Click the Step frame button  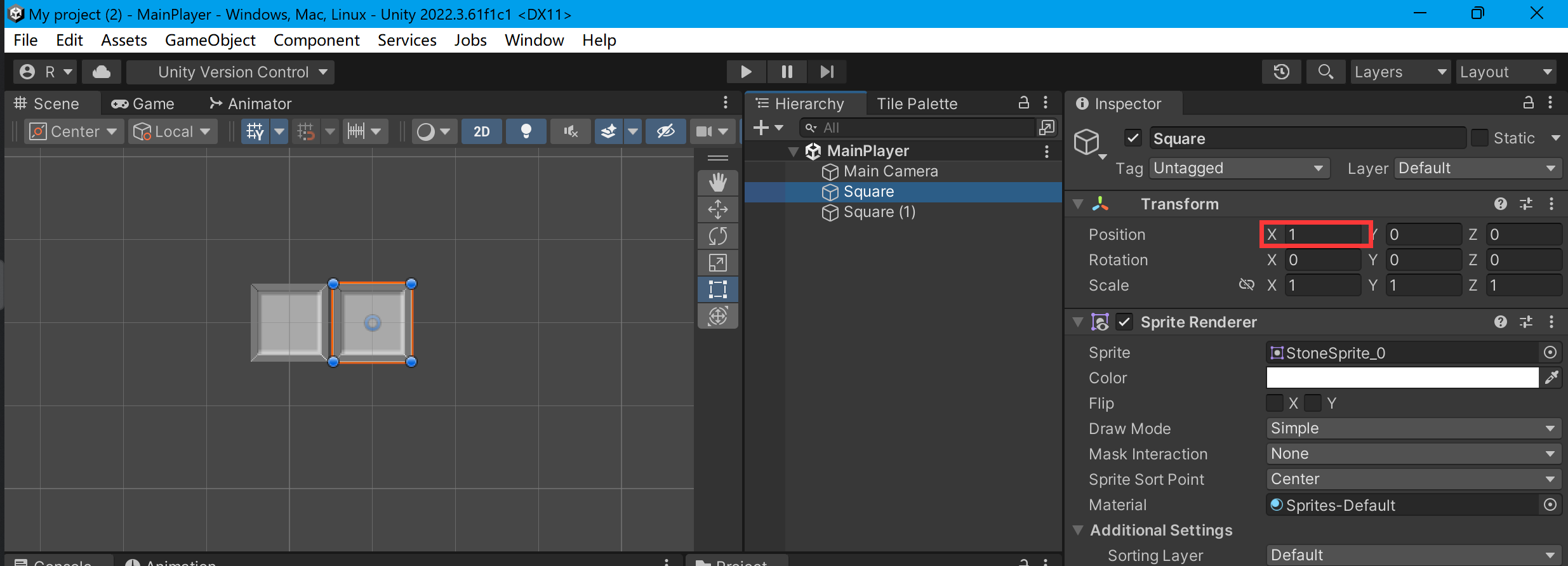coord(827,72)
